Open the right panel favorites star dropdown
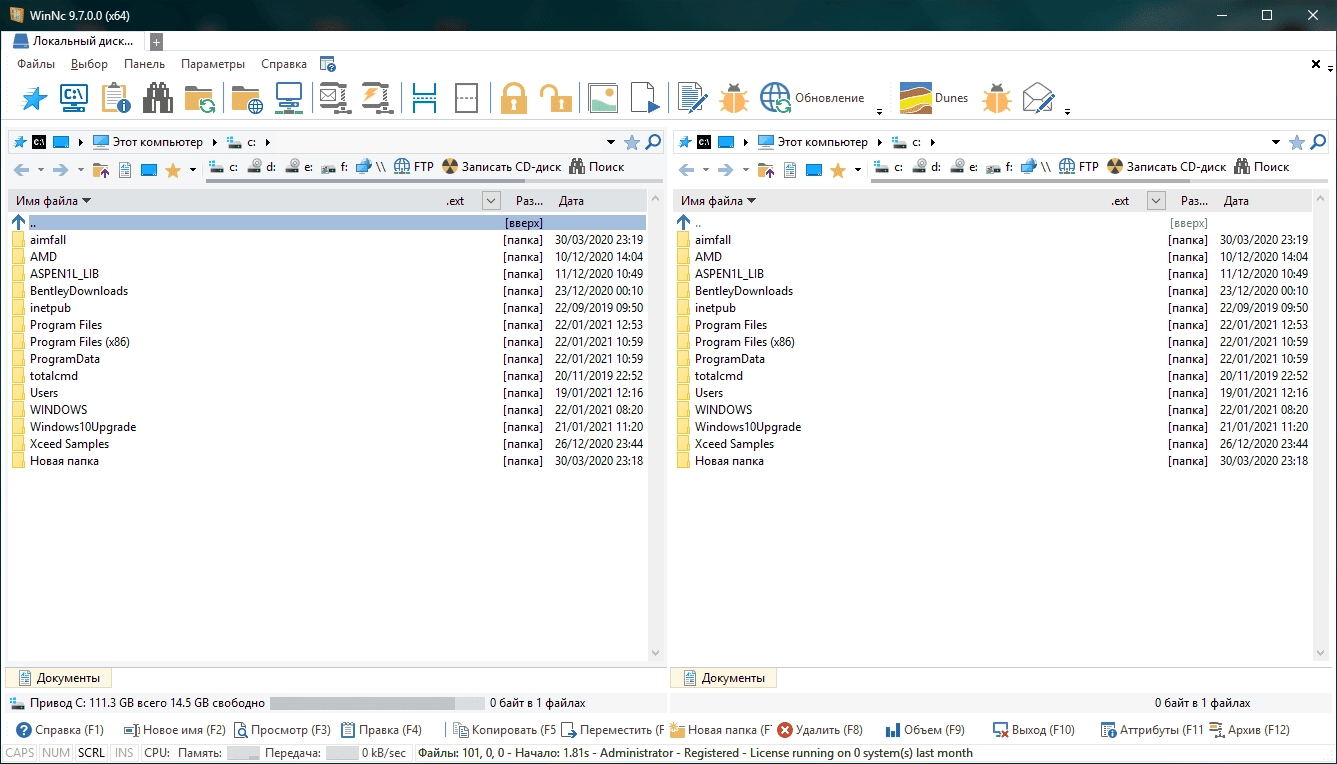The width and height of the screenshot is (1337, 764). 857,170
